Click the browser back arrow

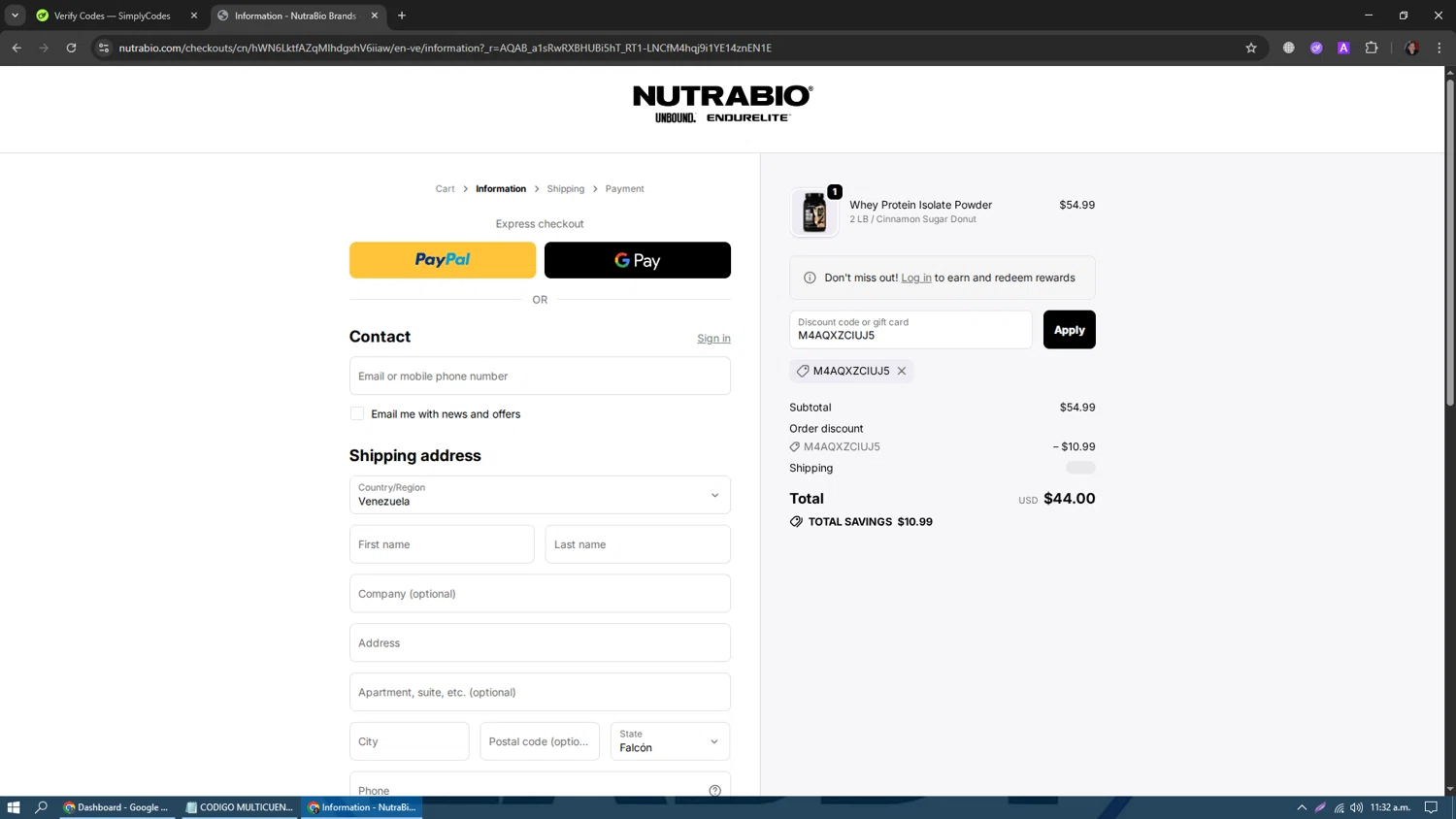click(x=17, y=48)
